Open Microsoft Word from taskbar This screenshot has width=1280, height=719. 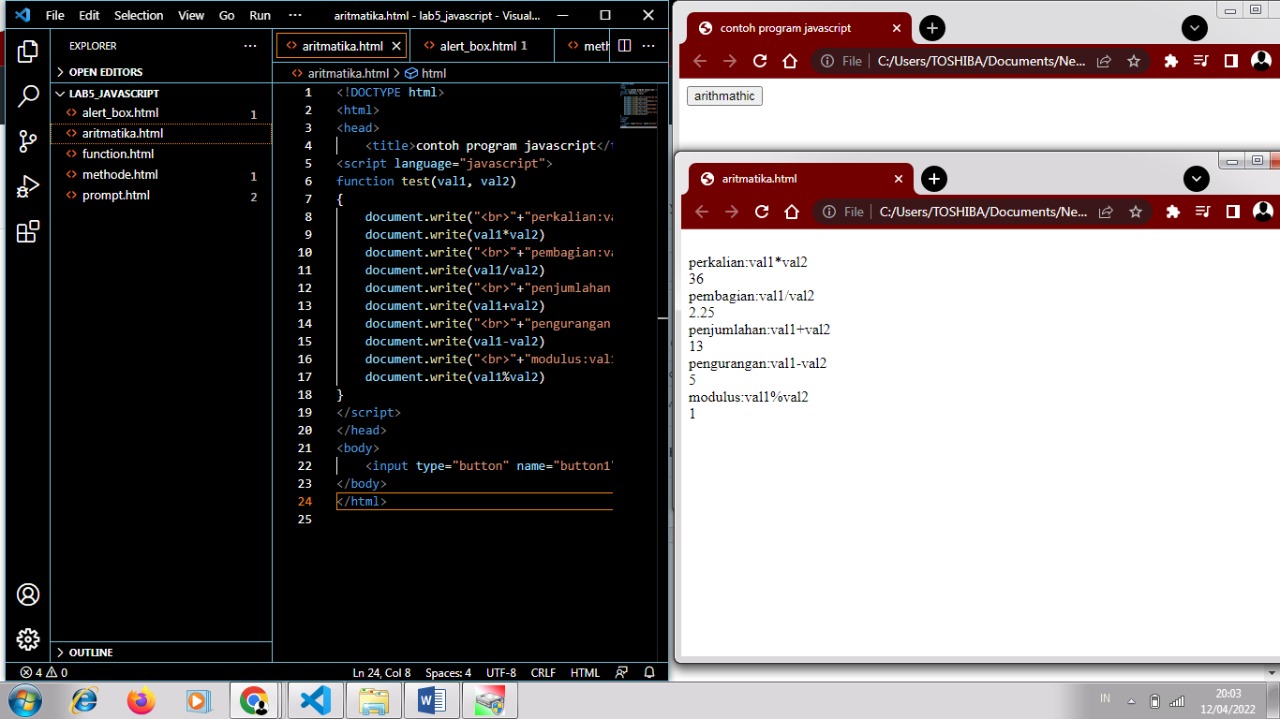pos(431,701)
